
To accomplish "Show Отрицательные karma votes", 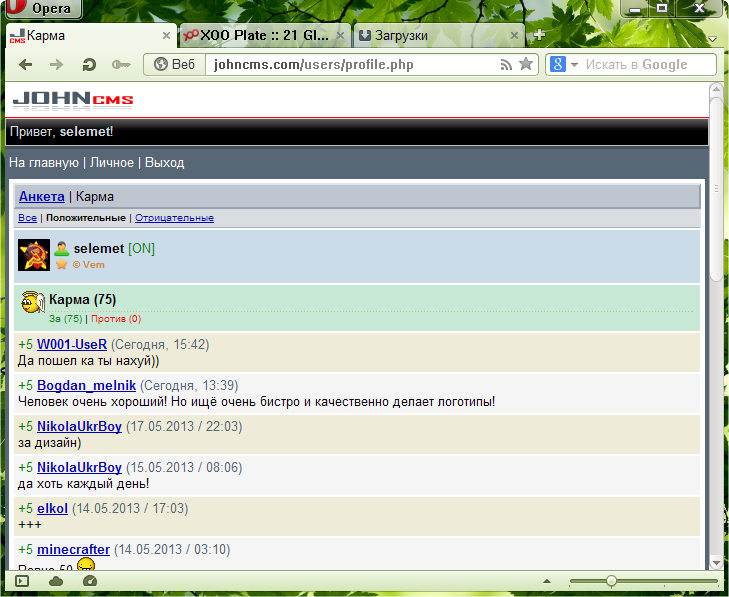I will point(174,218).
